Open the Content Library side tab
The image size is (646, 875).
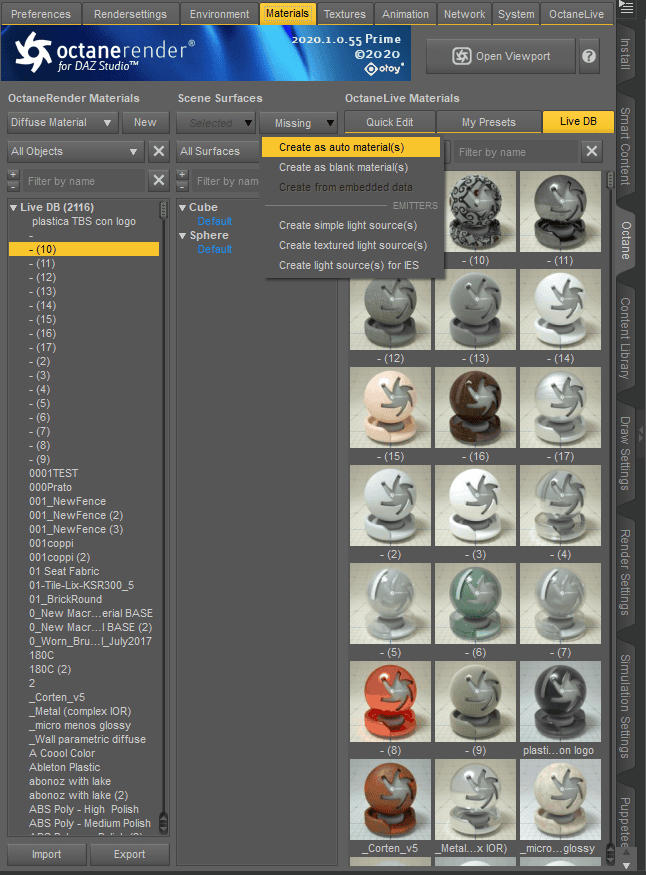point(625,338)
